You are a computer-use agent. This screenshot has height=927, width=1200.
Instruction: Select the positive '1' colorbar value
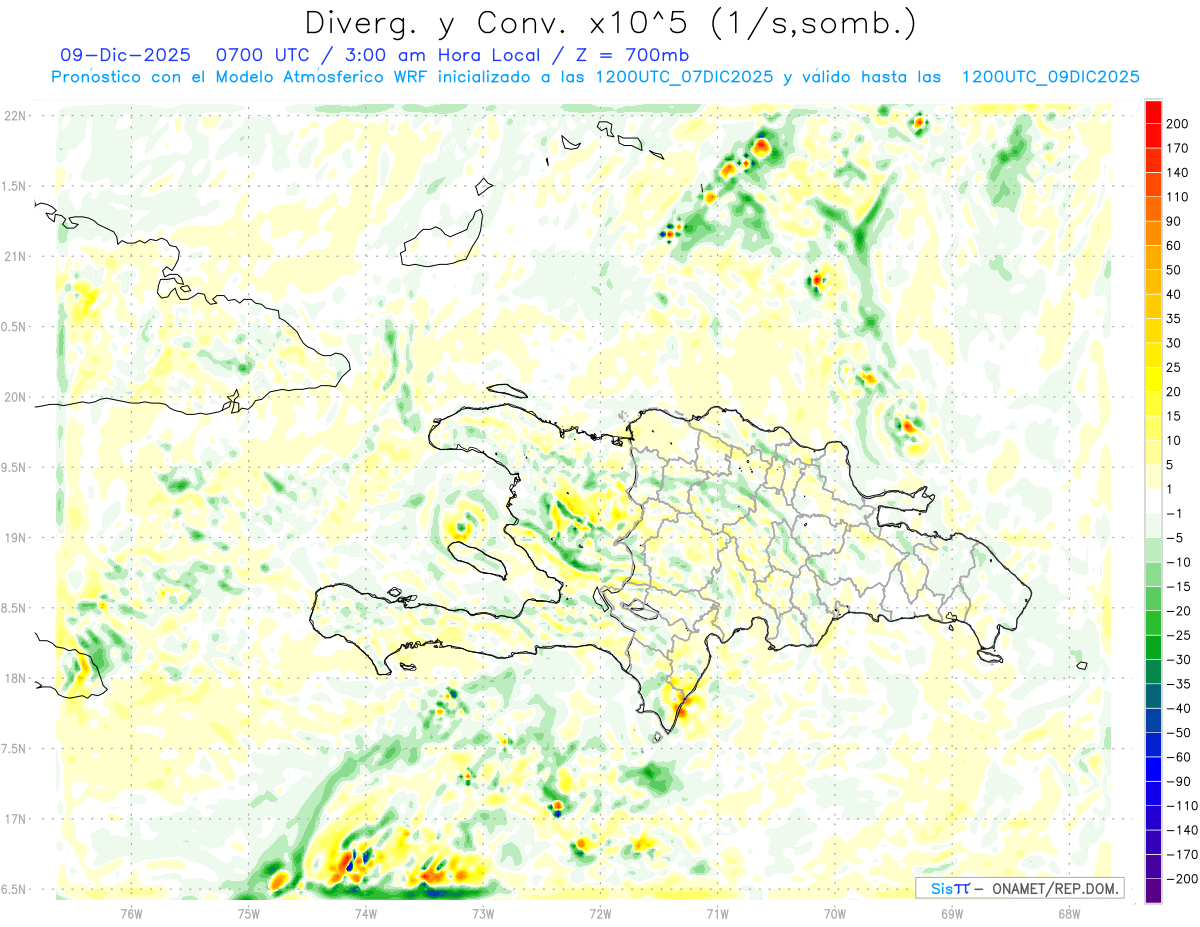1170,490
